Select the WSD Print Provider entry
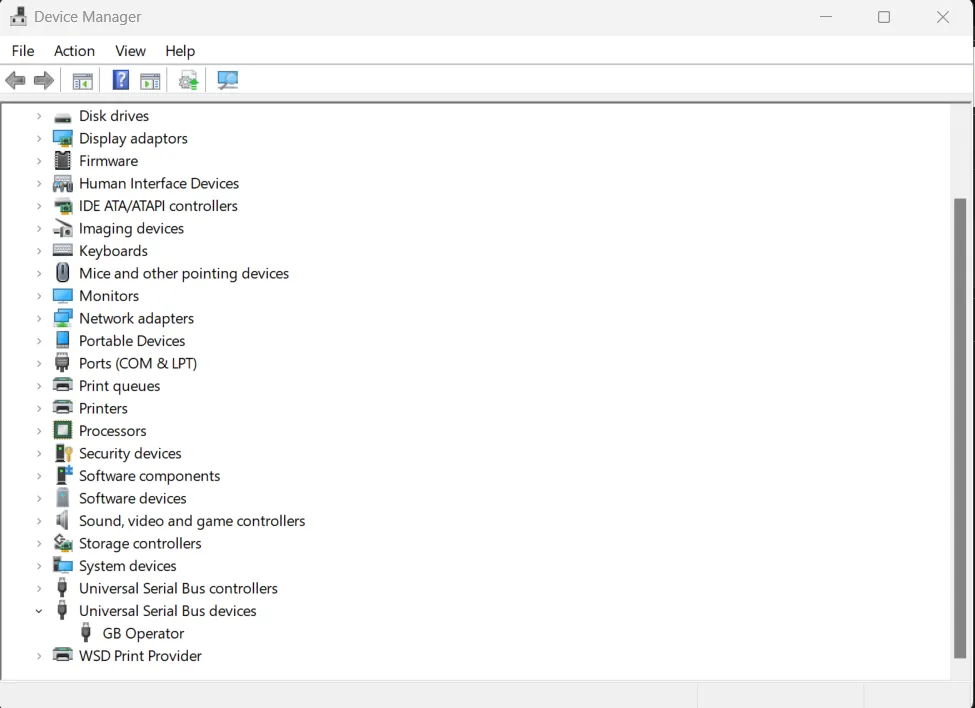The width and height of the screenshot is (975, 708). pyautogui.click(x=140, y=656)
